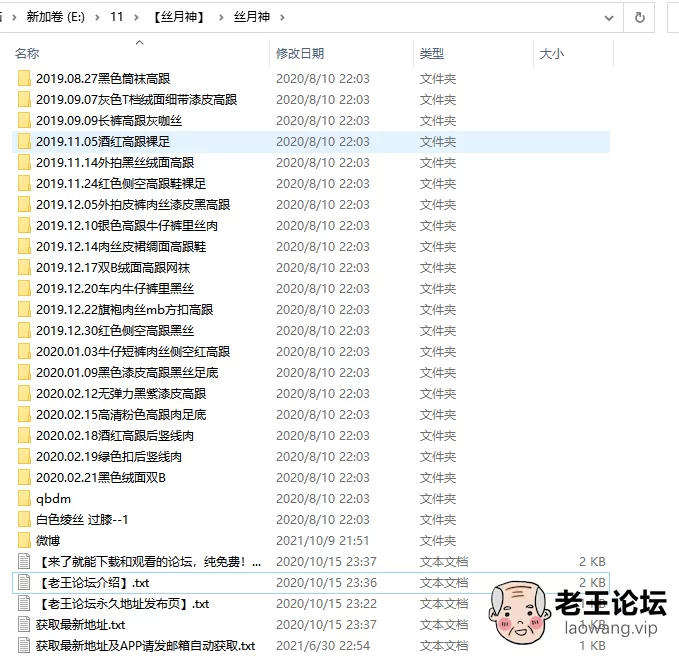This screenshot has width=679, height=665.
Task: Sort by the 修改日期 column header
Action: pyautogui.click(x=300, y=53)
